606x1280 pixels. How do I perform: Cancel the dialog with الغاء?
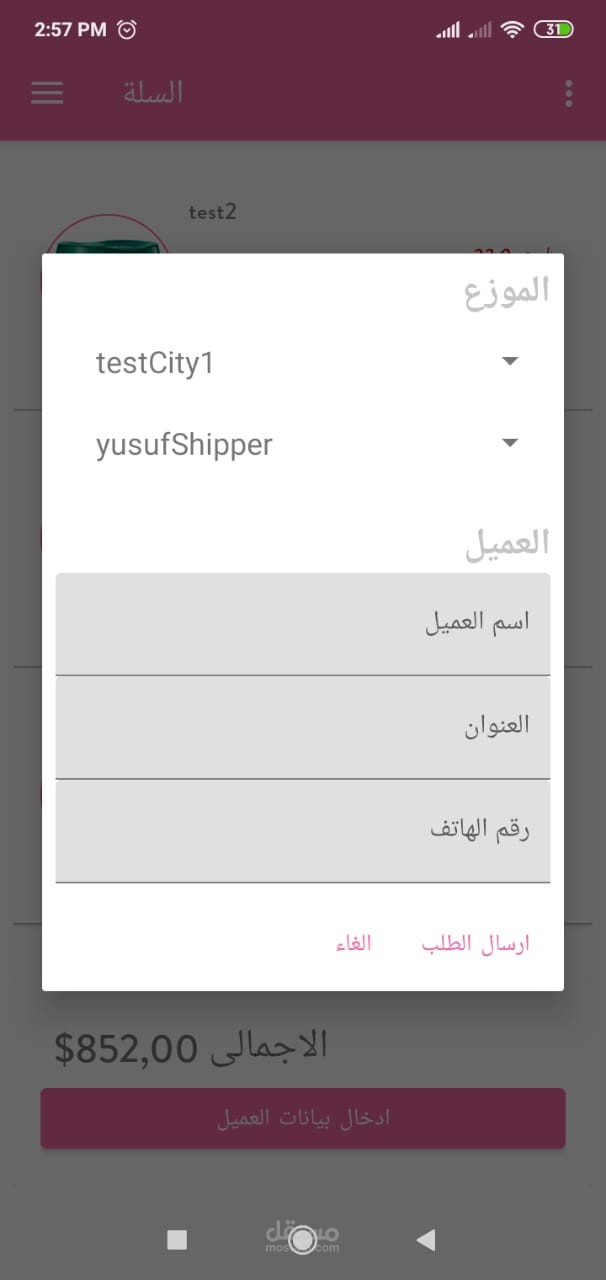point(354,944)
